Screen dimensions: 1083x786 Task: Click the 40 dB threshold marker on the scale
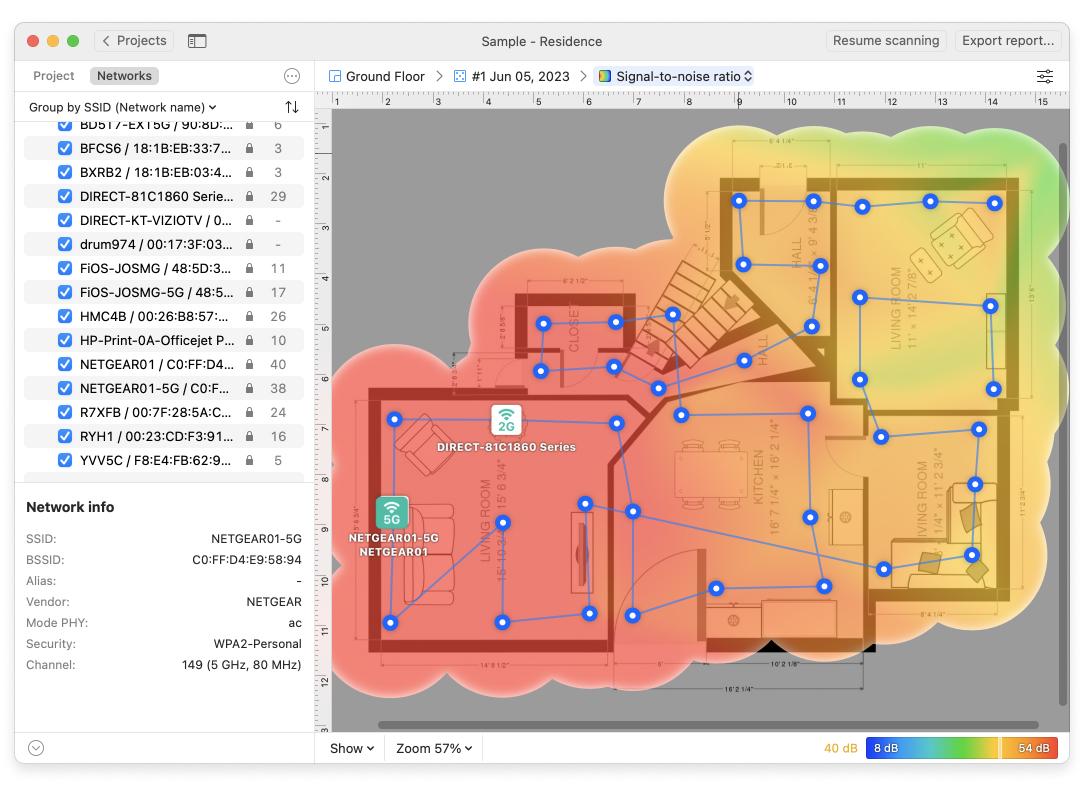point(999,748)
